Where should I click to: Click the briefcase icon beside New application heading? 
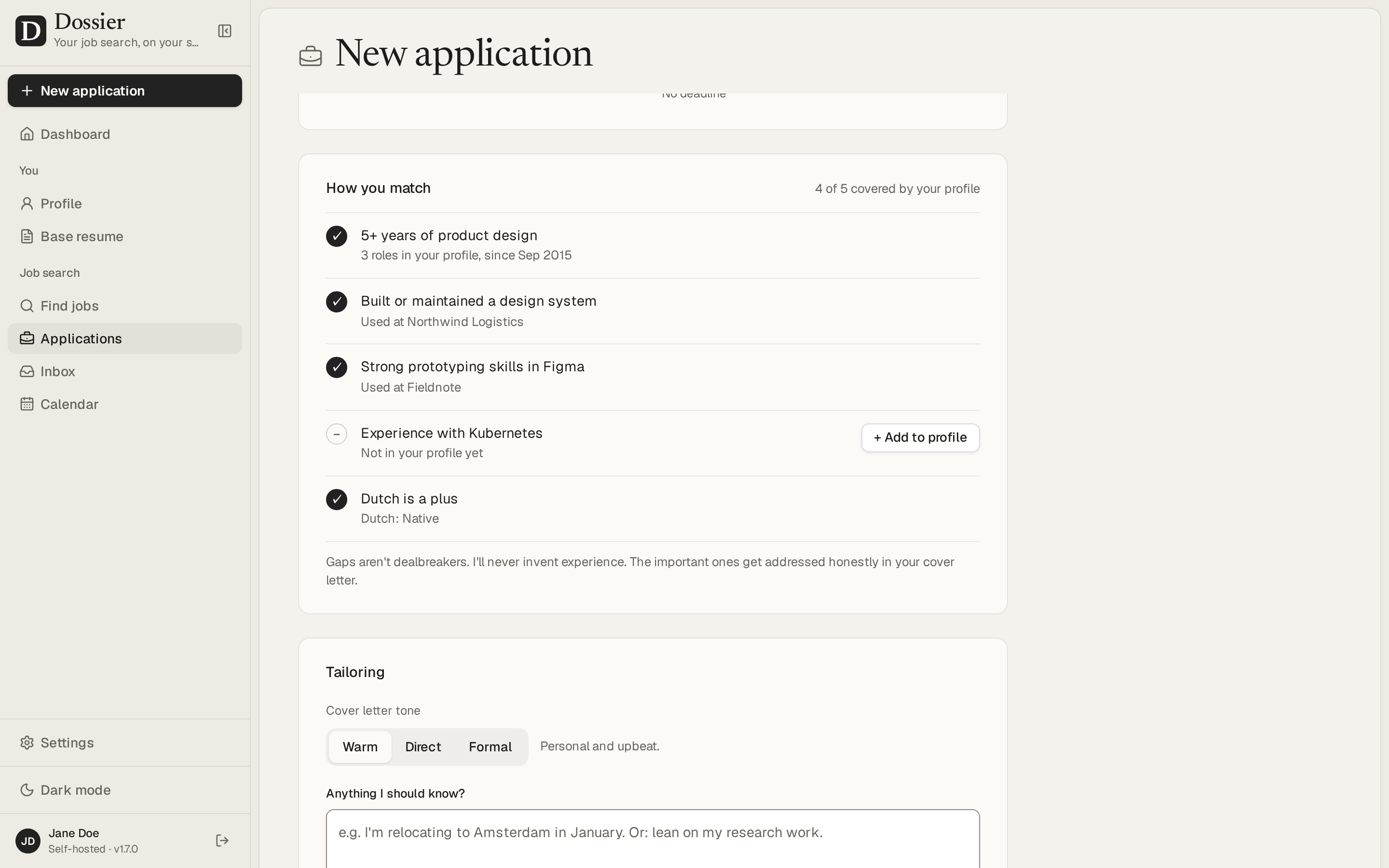pyautogui.click(x=311, y=55)
